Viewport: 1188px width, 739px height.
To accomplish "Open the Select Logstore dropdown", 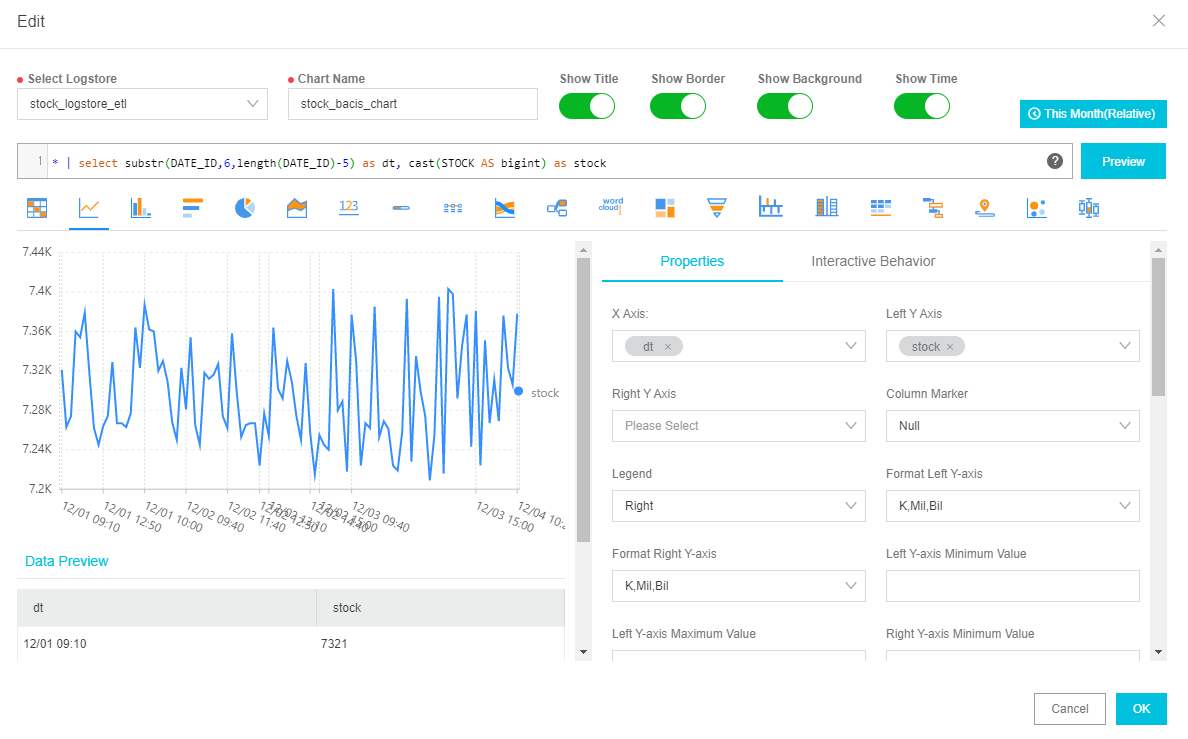I will 142,104.
